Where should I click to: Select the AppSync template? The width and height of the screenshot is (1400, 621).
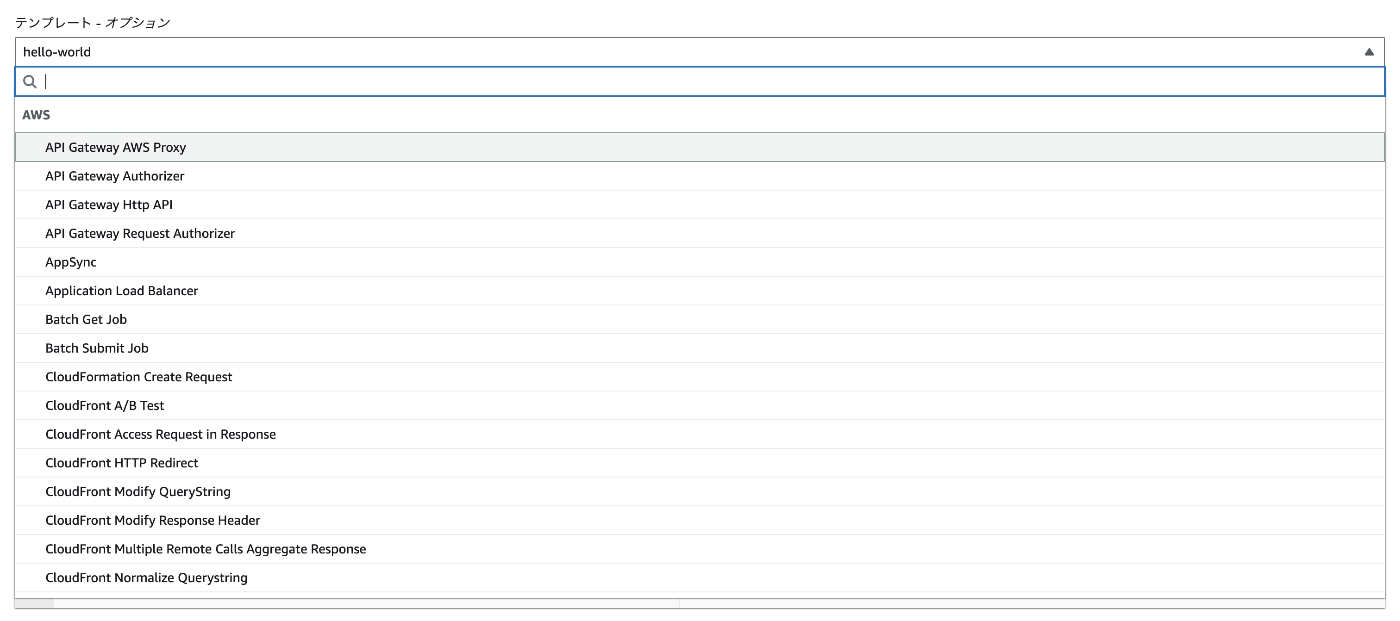700,262
